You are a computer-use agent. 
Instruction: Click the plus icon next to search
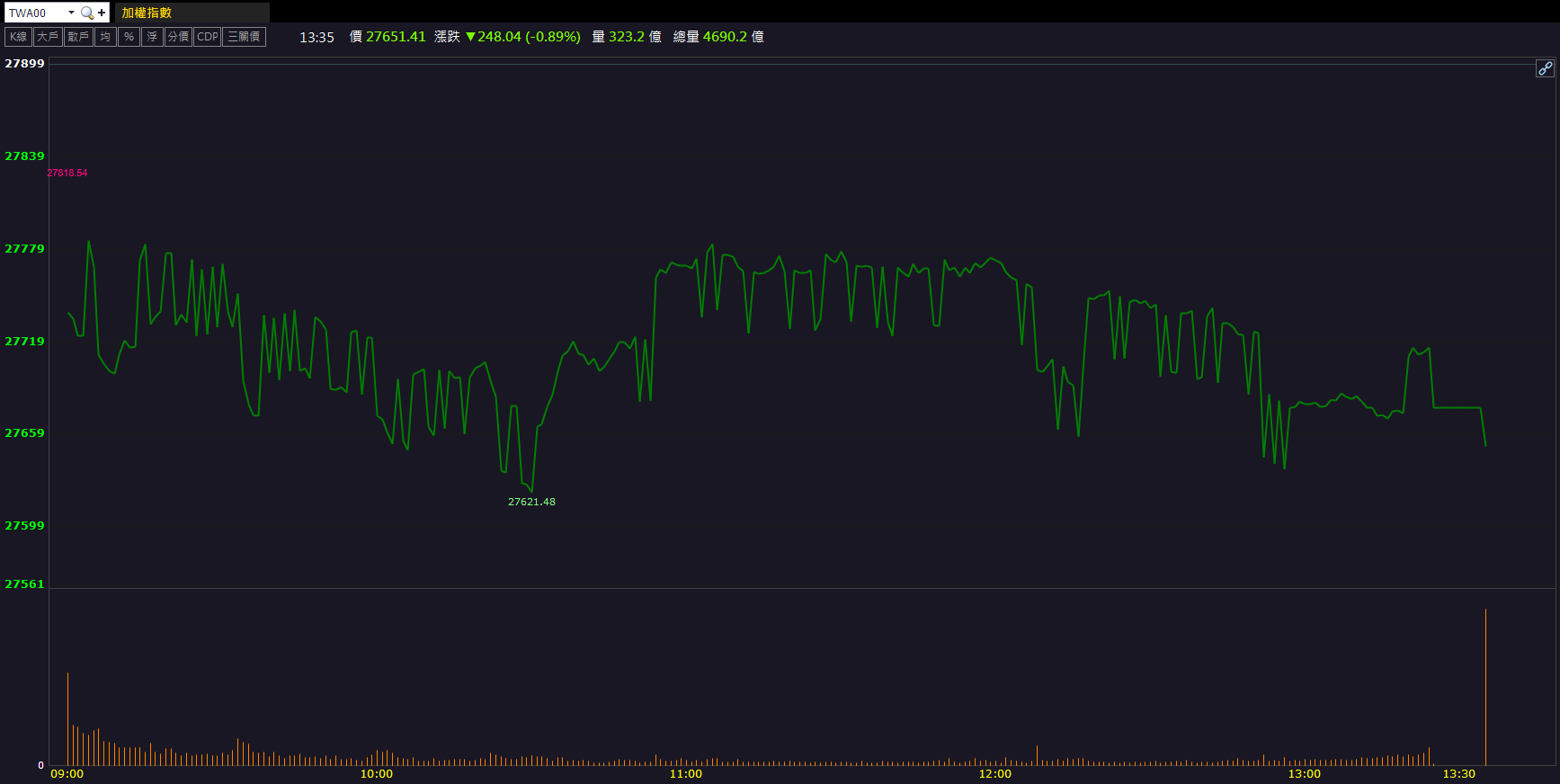point(102,13)
